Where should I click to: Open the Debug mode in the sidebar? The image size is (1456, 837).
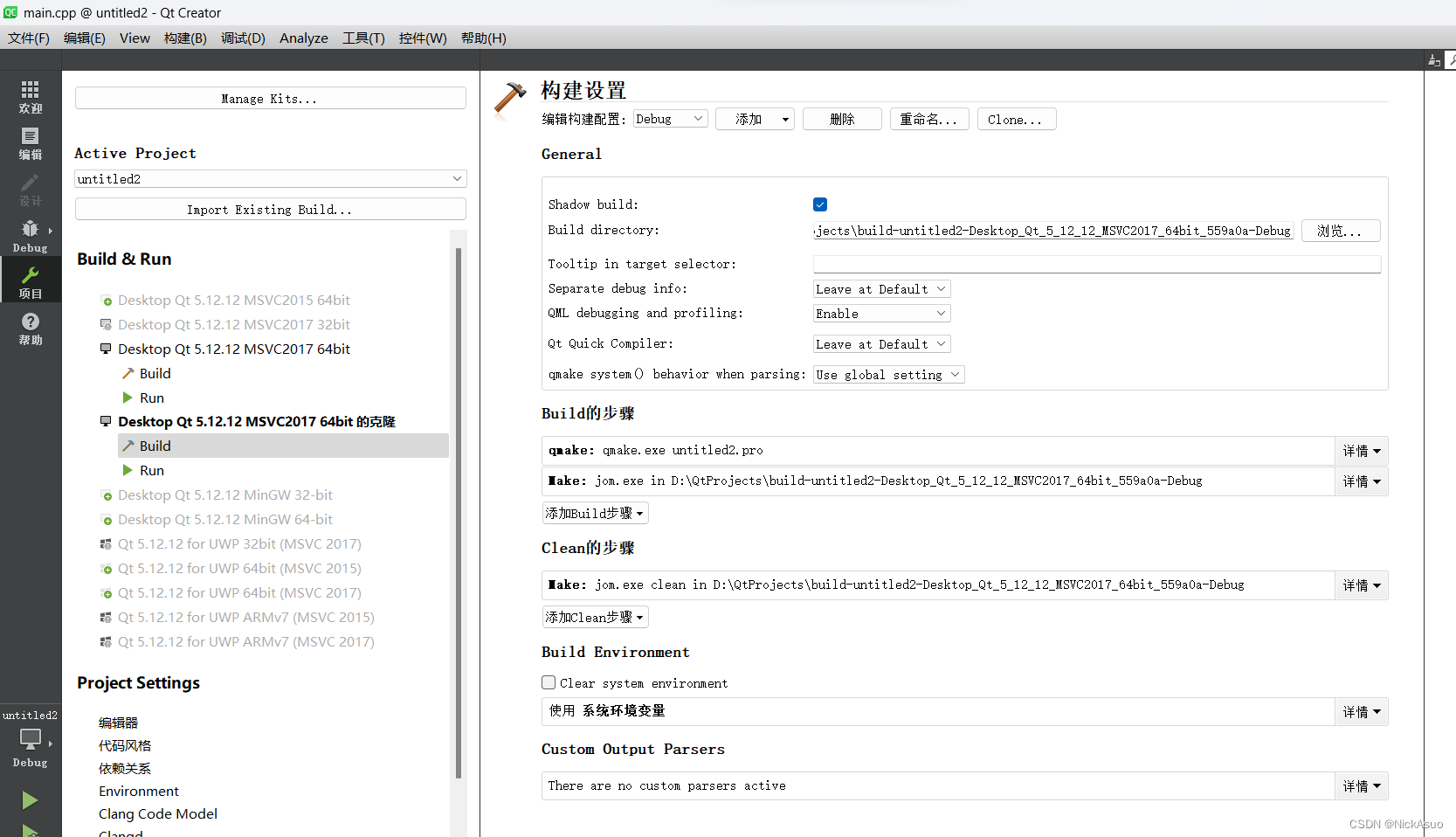(31, 236)
